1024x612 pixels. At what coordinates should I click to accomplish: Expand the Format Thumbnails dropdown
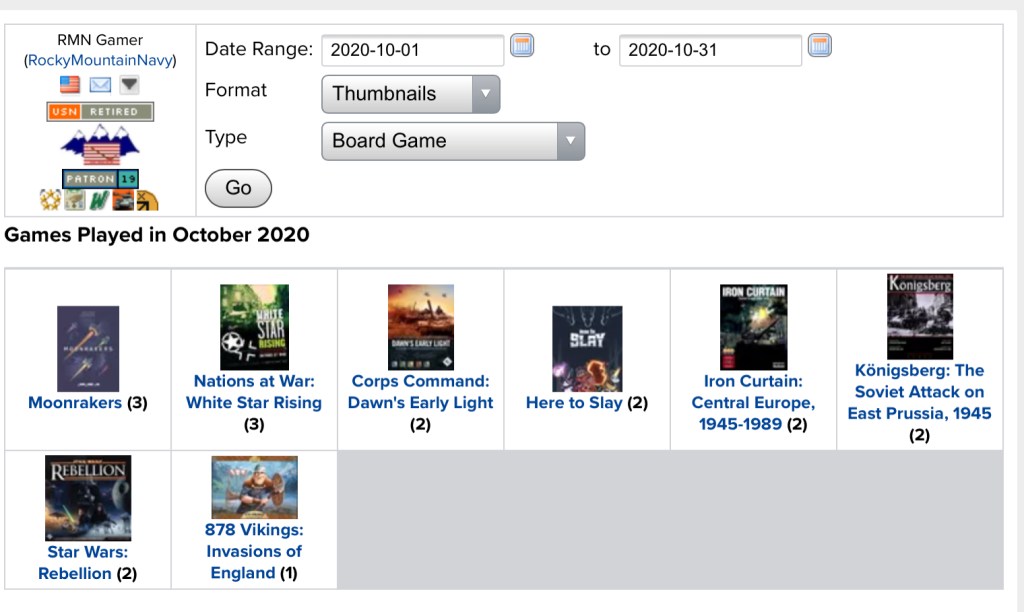(x=410, y=94)
